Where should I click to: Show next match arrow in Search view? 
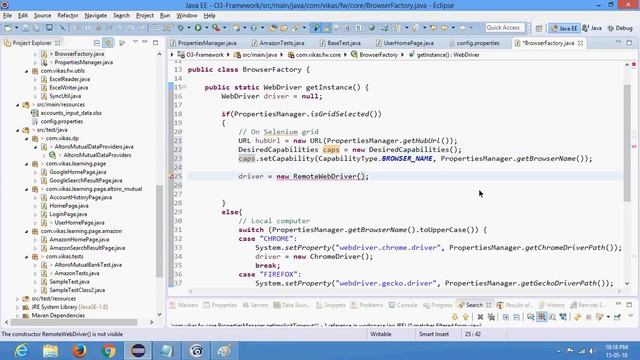(x=455, y=317)
